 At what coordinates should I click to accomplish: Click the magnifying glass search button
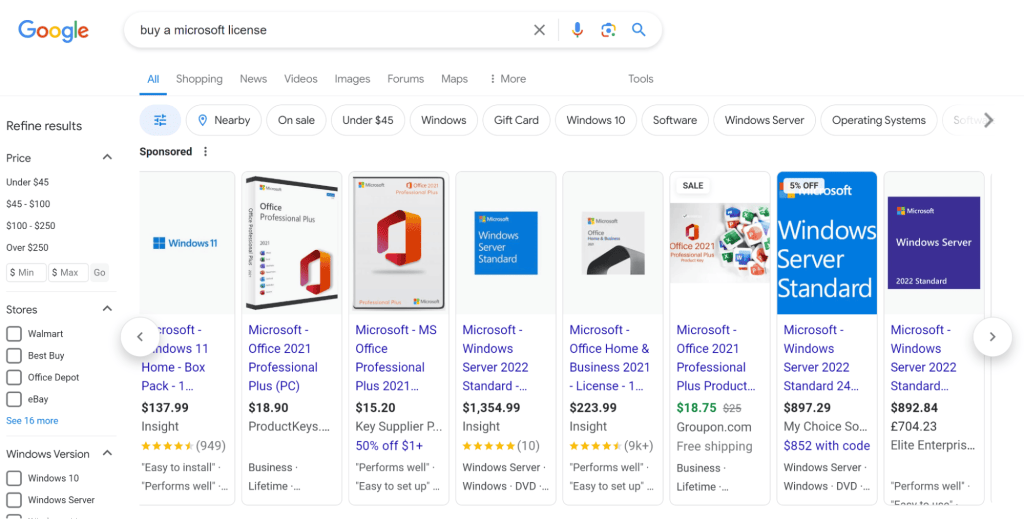point(639,30)
